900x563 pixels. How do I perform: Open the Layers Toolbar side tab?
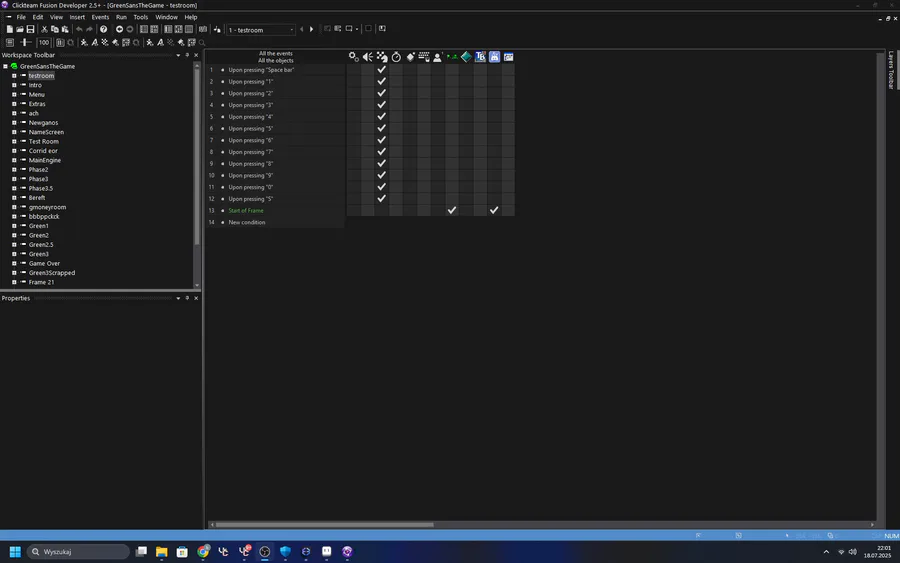click(x=891, y=70)
